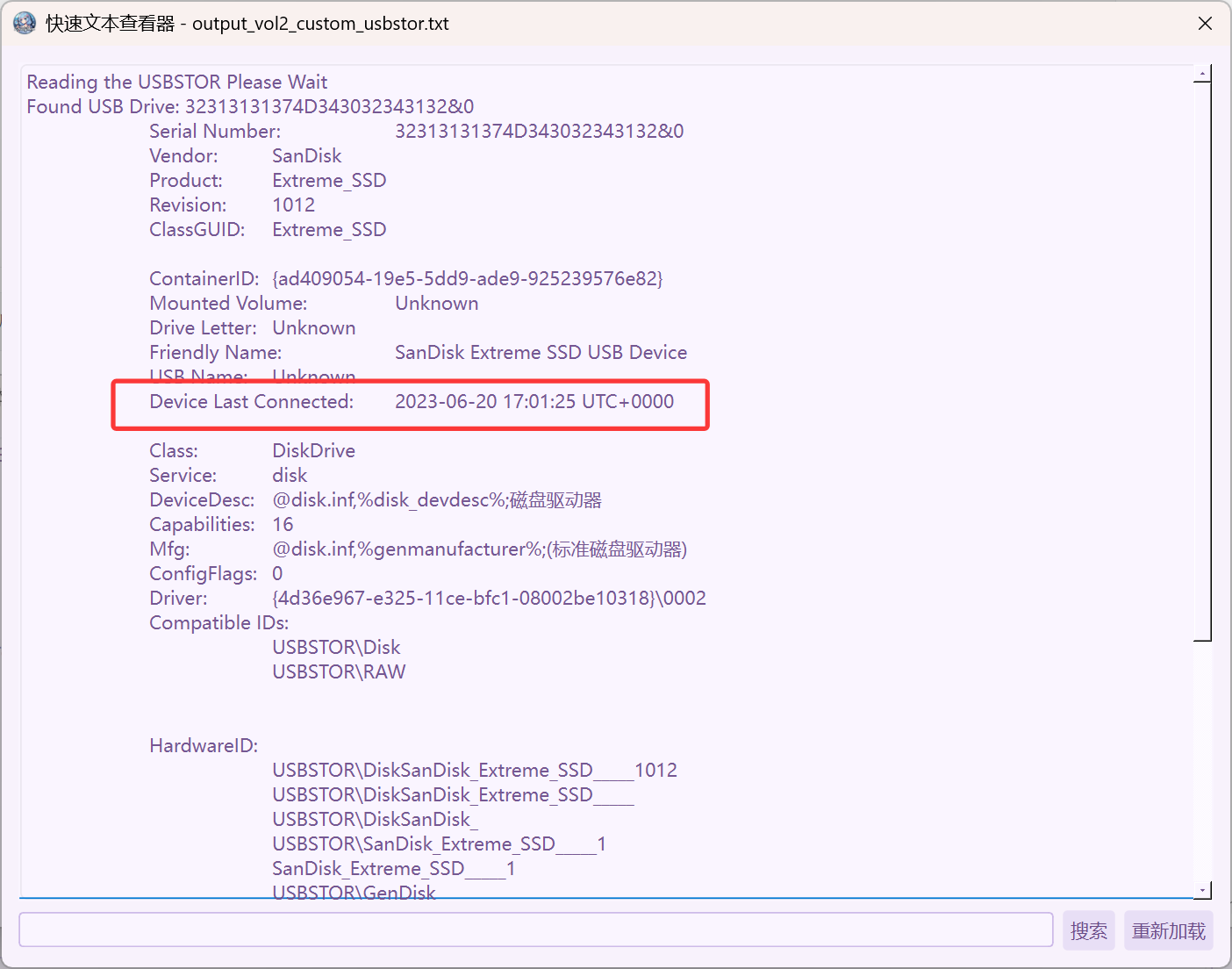Viewport: 1232px width, 969px height.
Task: Click the 'Compatible IDs:' label
Action: 219,622
